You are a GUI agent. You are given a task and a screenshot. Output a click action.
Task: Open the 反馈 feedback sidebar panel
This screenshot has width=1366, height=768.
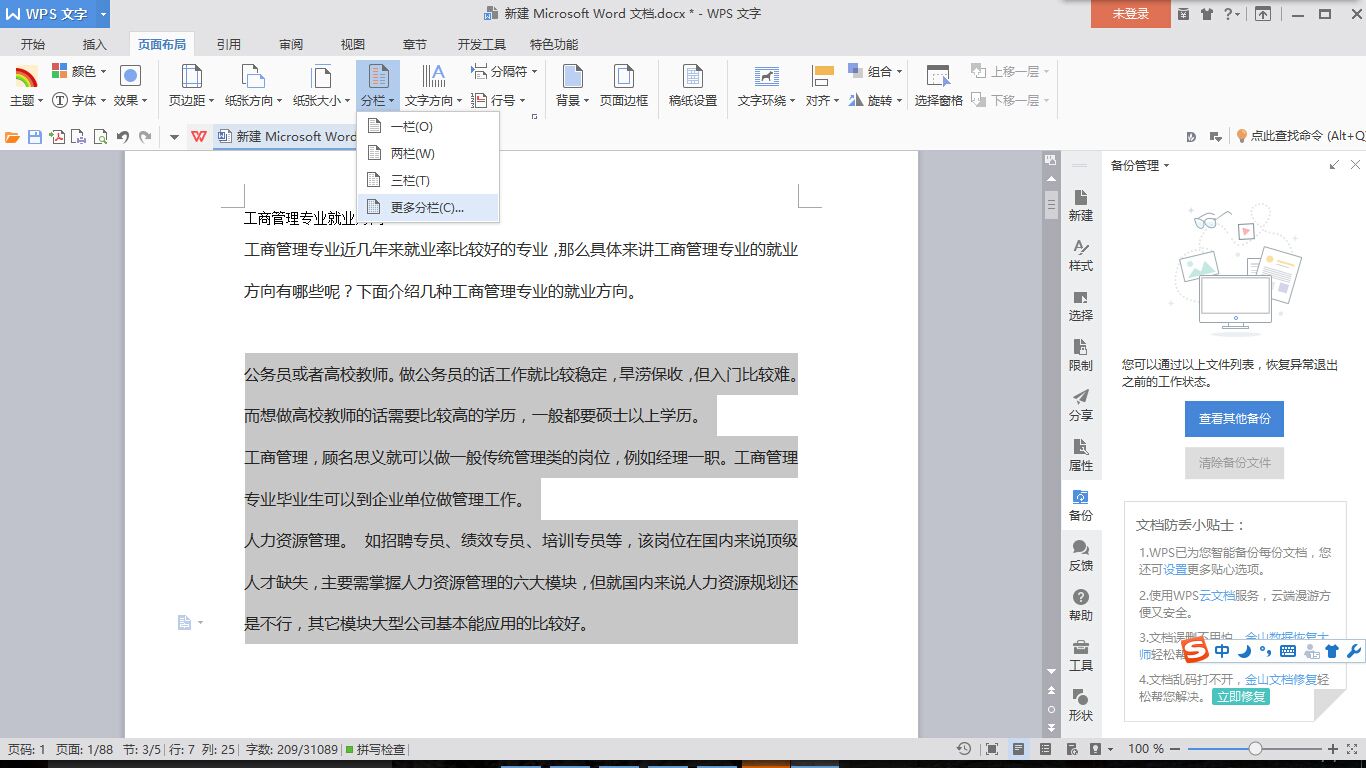pos(1081,555)
